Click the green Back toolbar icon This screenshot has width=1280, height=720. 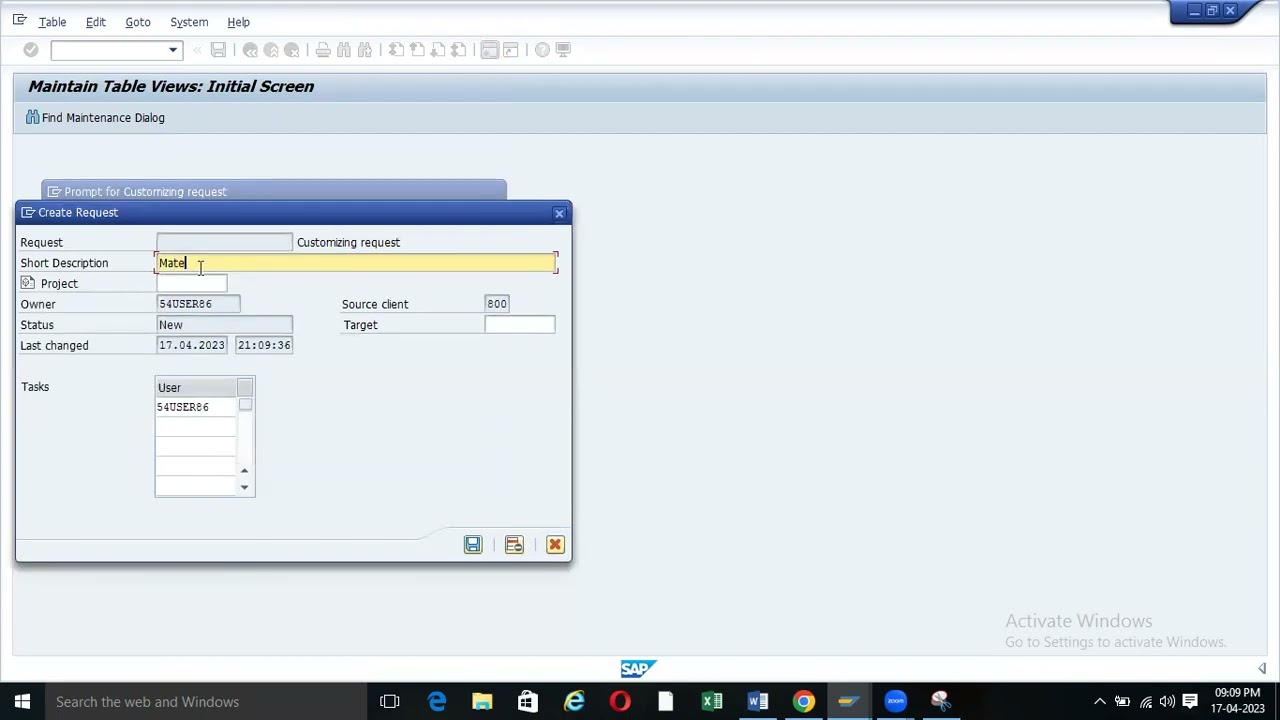click(x=250, y=50)
